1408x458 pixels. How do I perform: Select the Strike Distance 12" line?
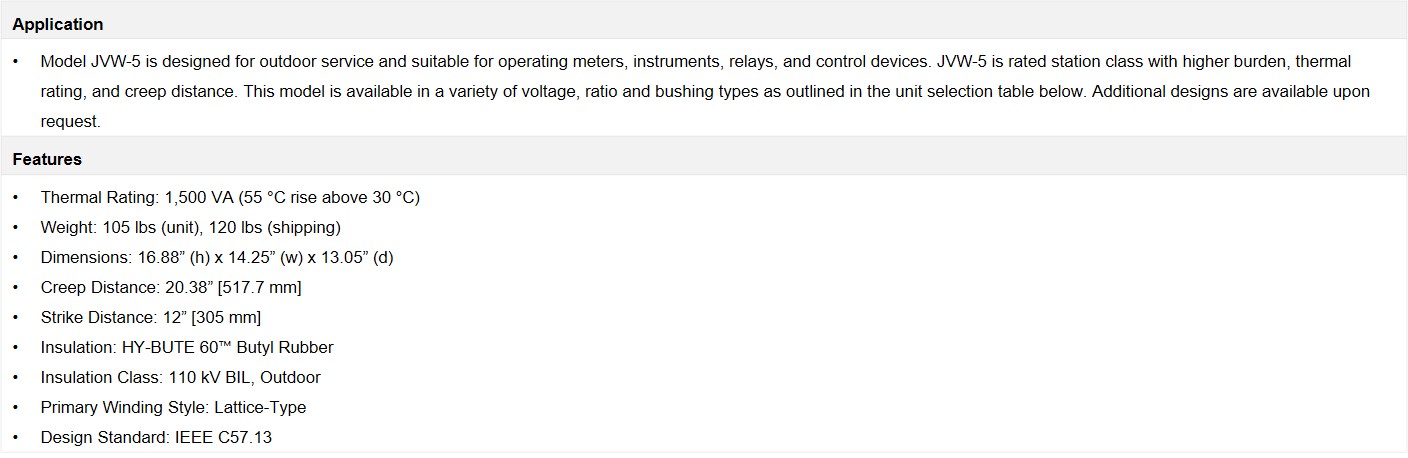pos(151,318)
